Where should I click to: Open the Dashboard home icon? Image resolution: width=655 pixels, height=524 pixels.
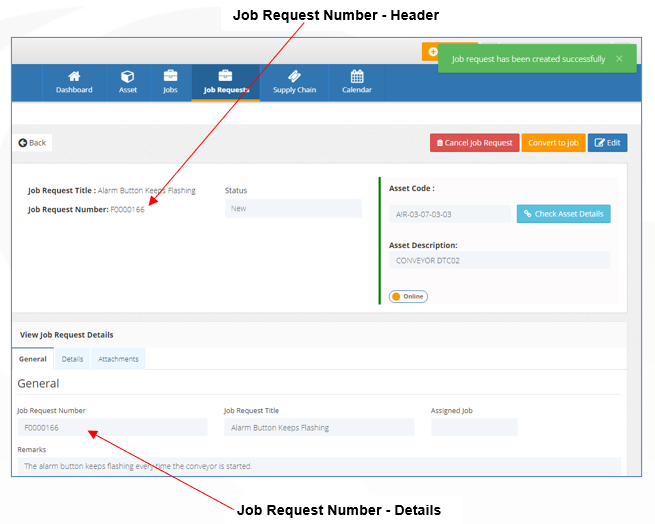(x=74, y=76)
